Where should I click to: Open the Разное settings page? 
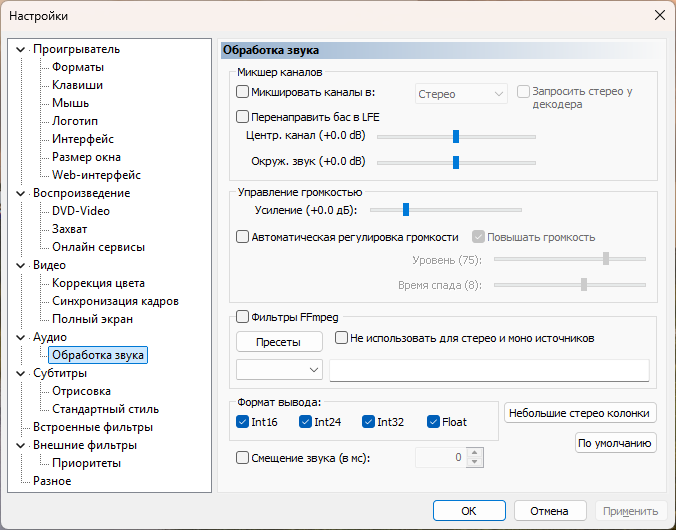click(x=52, y=481)
